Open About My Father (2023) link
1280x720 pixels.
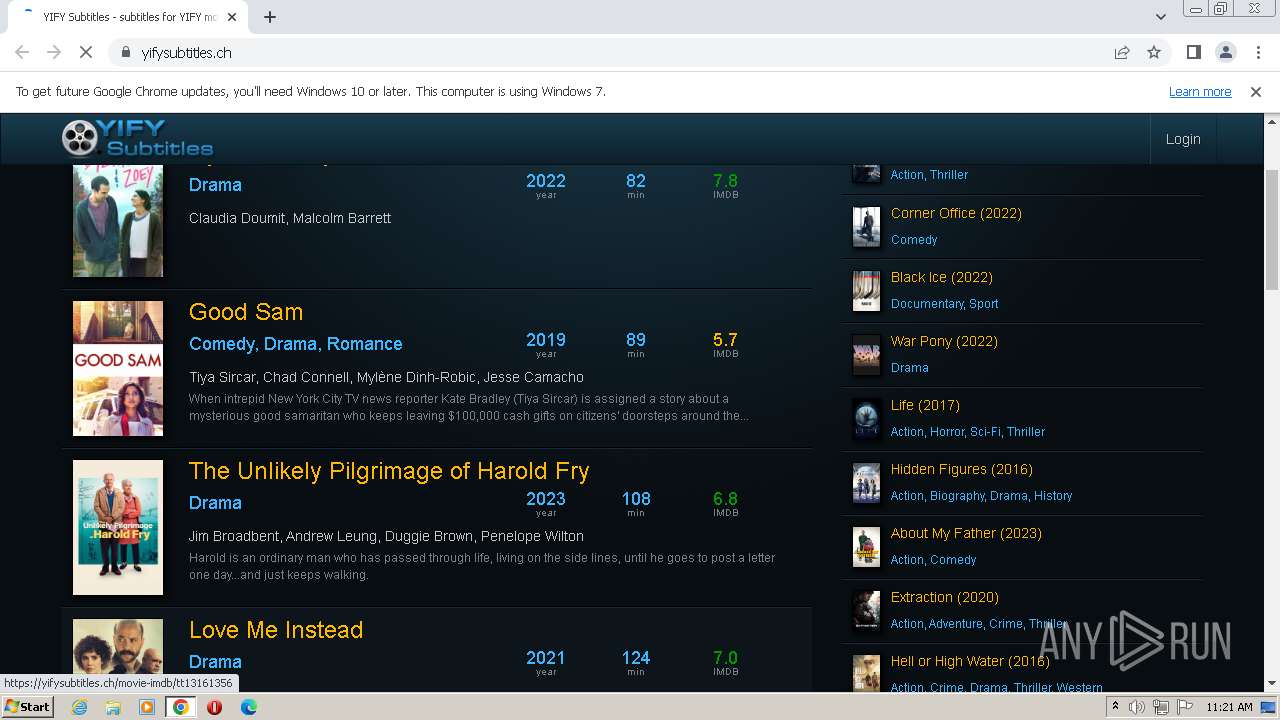click(966, 533)
